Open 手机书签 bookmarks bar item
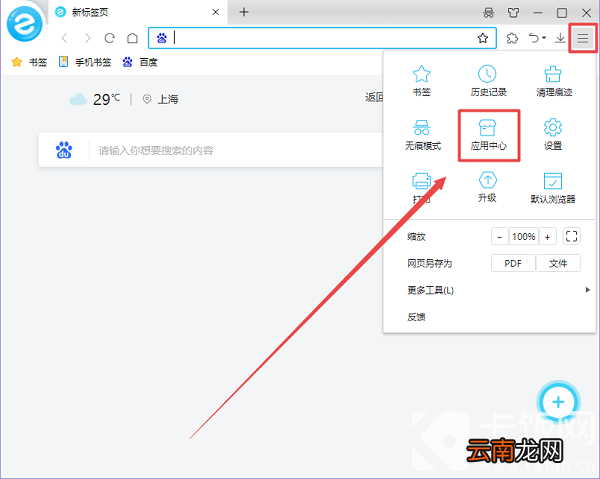The image size is (600, 479). pyautogui.click(x=85, y=62)
